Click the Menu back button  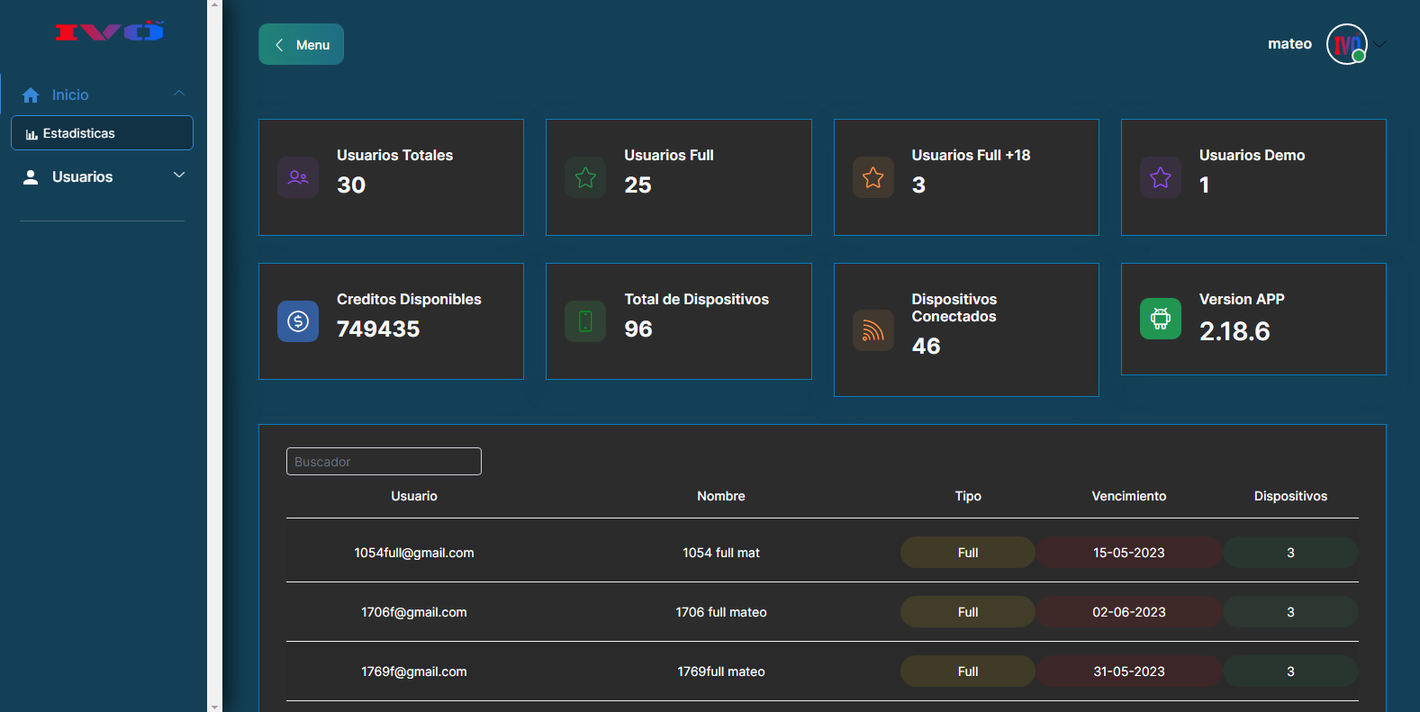301,44
